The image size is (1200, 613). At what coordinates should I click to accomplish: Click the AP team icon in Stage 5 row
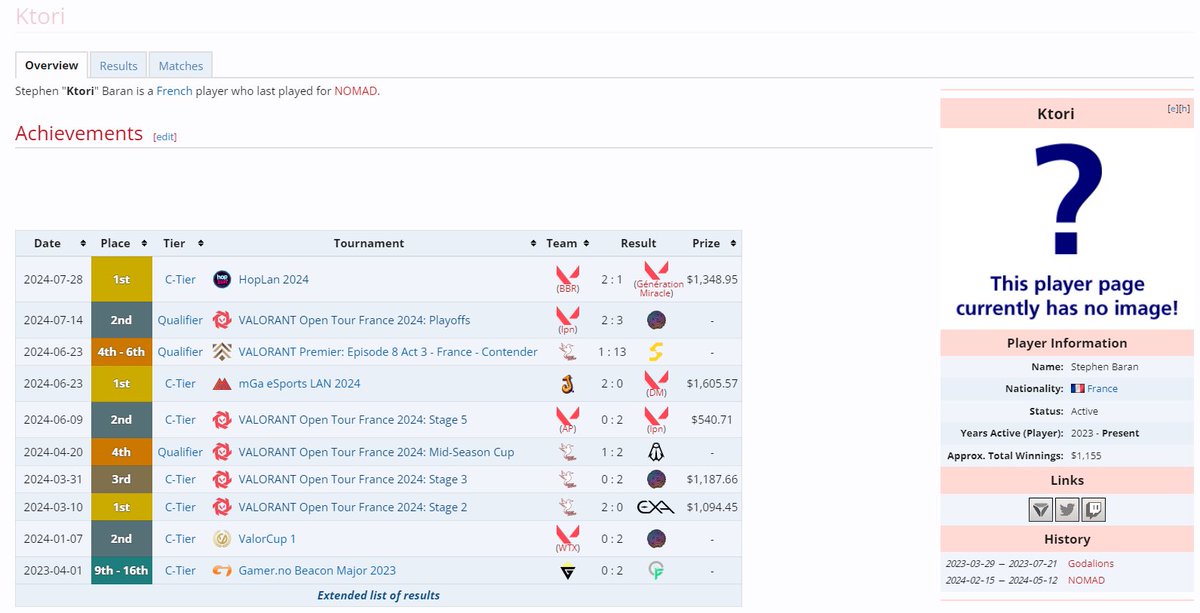coord(568,414)
